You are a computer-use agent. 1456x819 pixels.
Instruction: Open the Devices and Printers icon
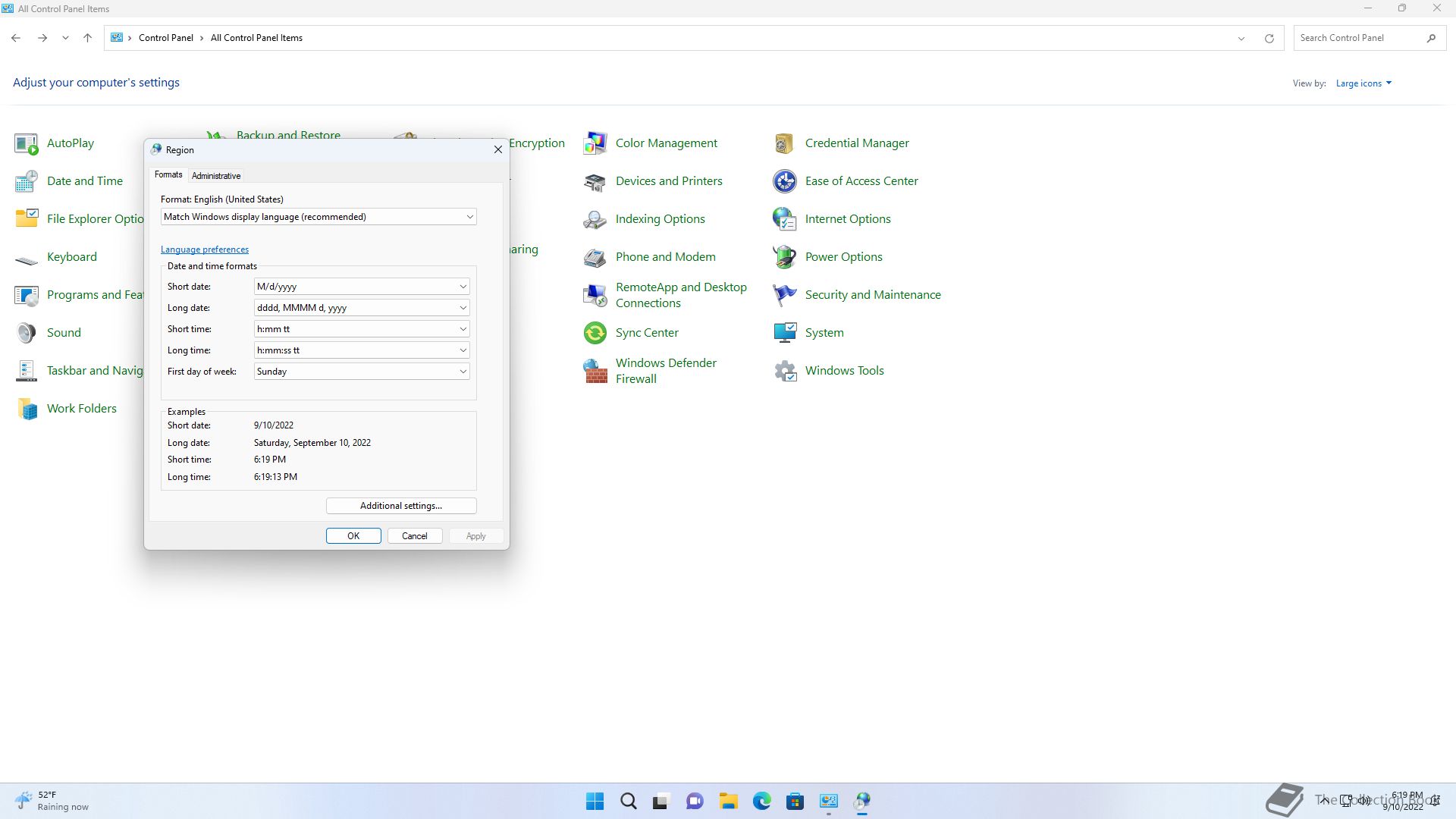(x=595, y=181)
